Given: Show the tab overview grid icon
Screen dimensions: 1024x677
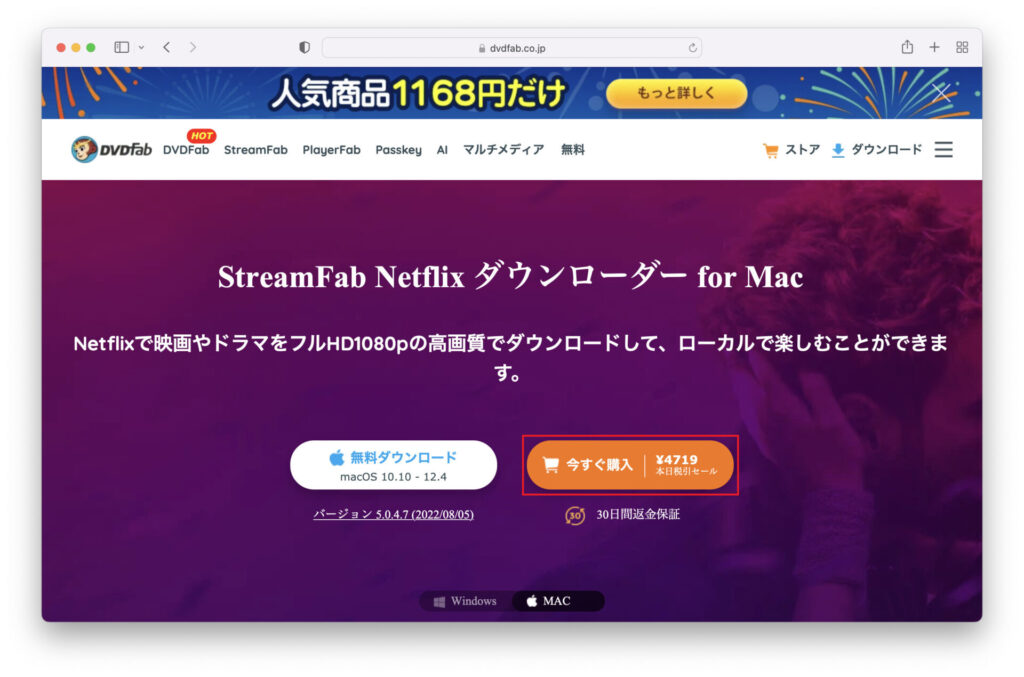Looking at the screenshot, I should 962,47.
